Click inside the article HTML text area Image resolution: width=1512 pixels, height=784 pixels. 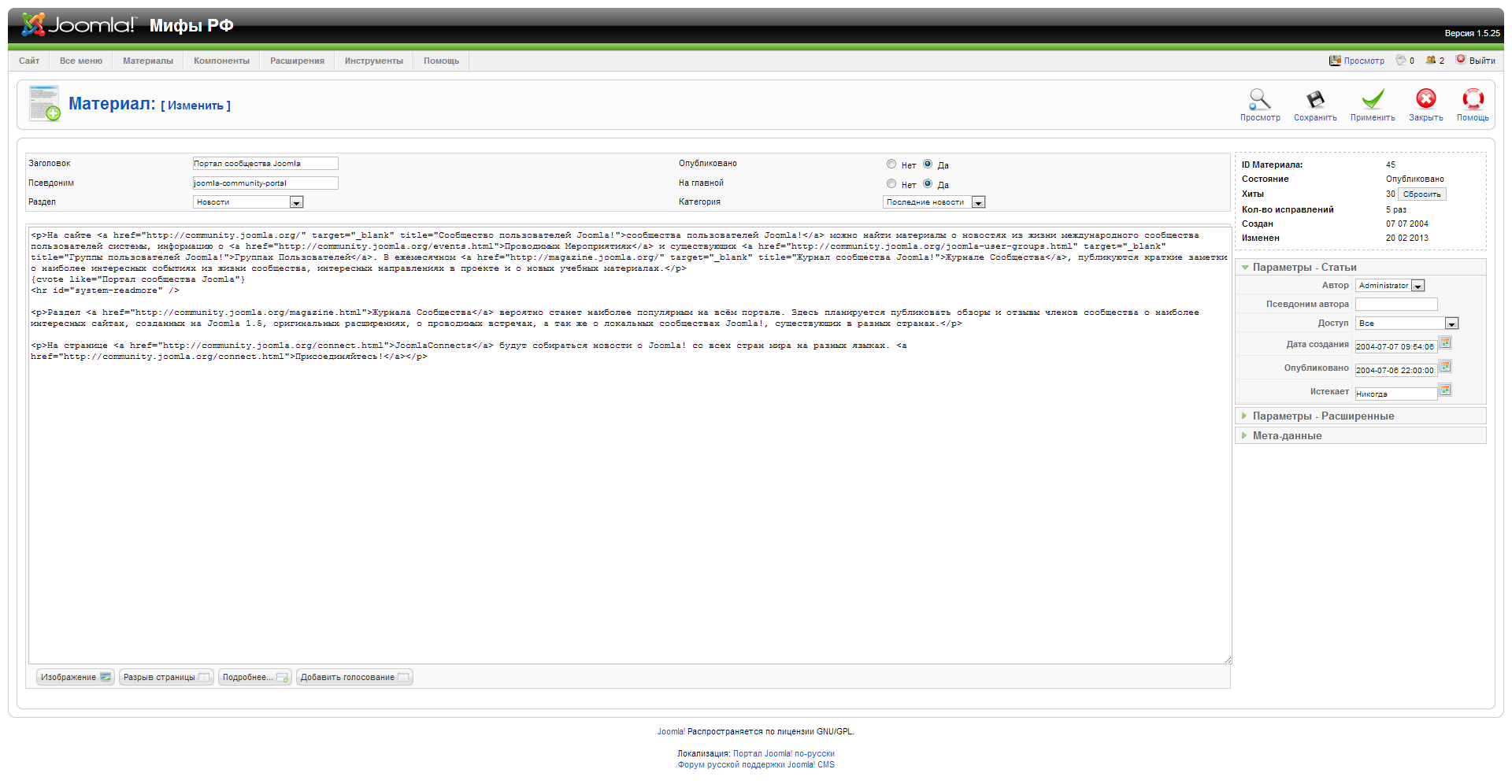[x=630, y=446]
